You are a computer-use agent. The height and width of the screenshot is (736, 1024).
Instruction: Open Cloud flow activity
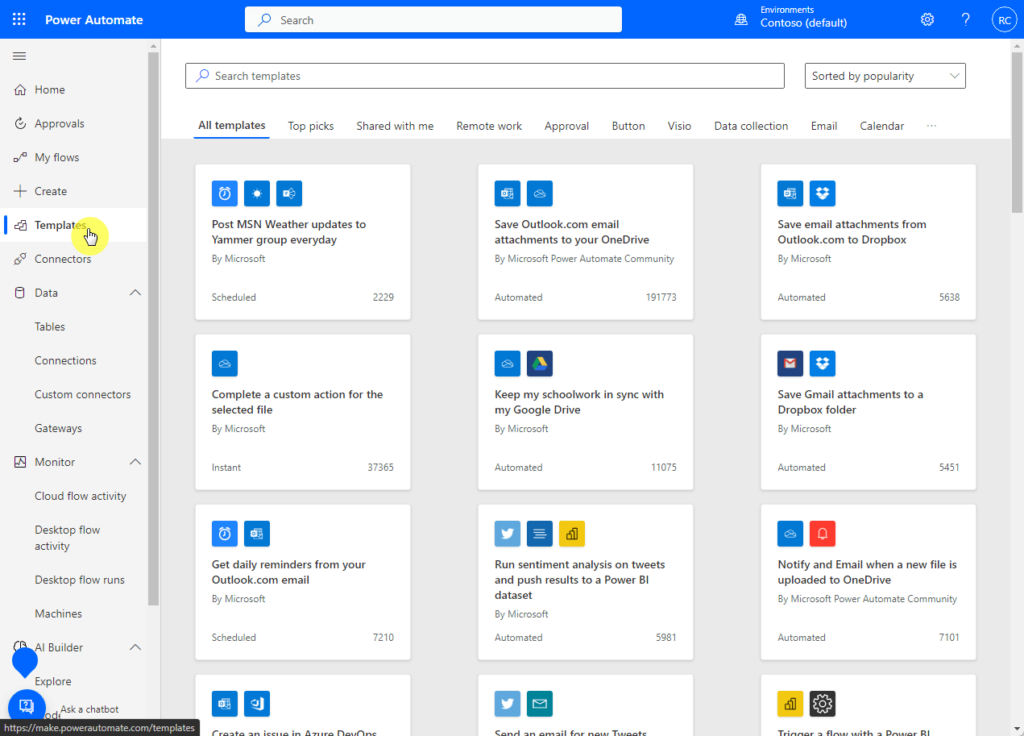coord(80,496)
